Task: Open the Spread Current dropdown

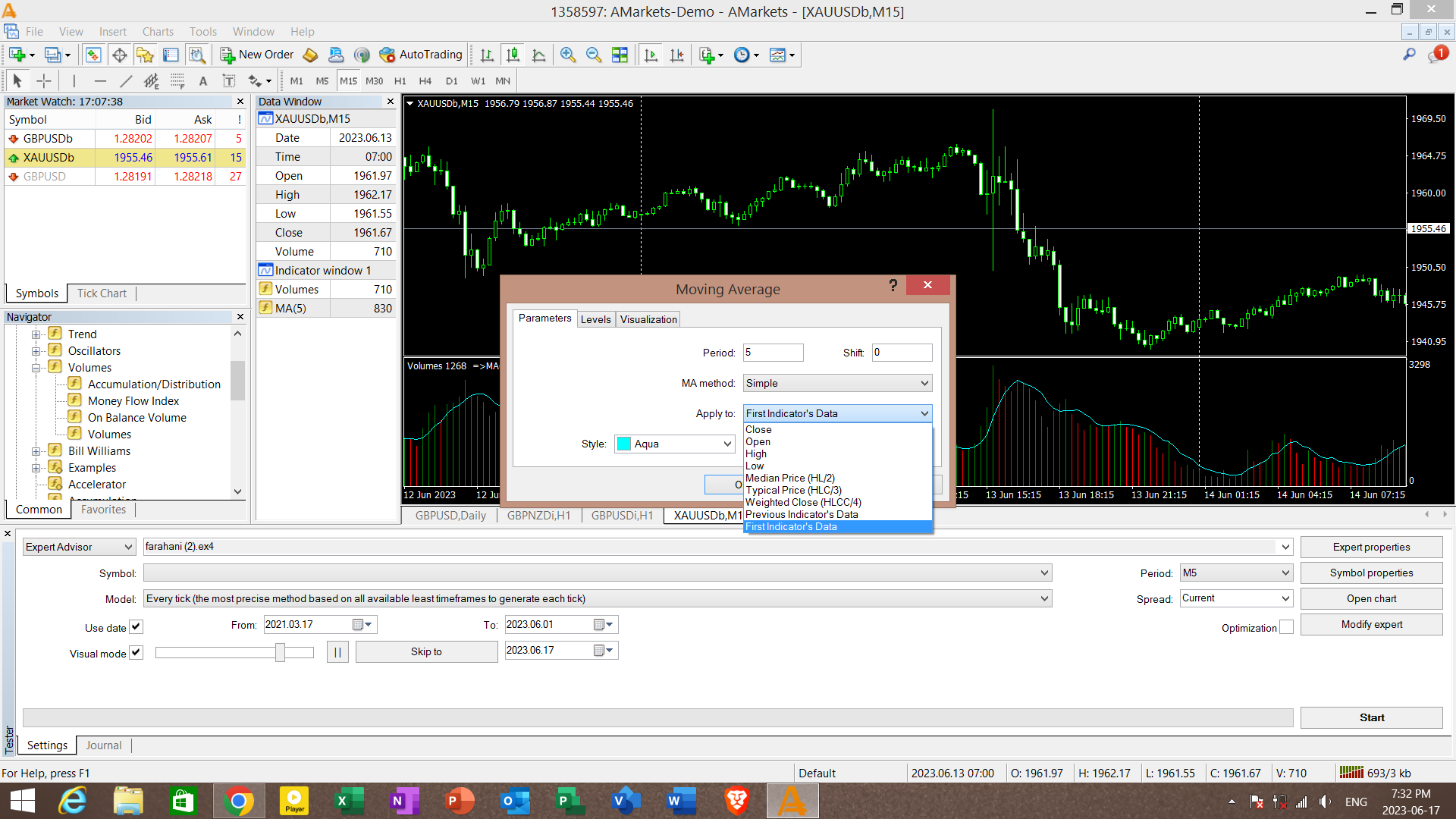Action: (1236, 598)
